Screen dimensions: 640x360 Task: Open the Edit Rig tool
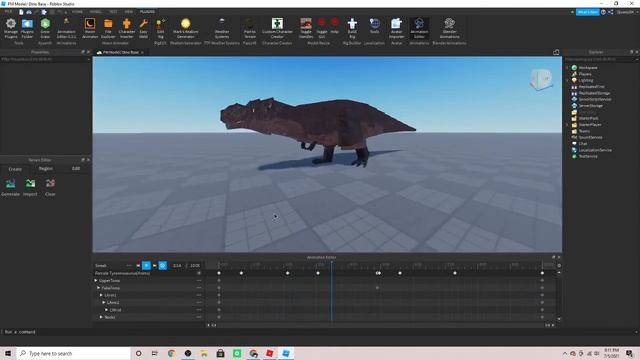[x=160, y=28]
